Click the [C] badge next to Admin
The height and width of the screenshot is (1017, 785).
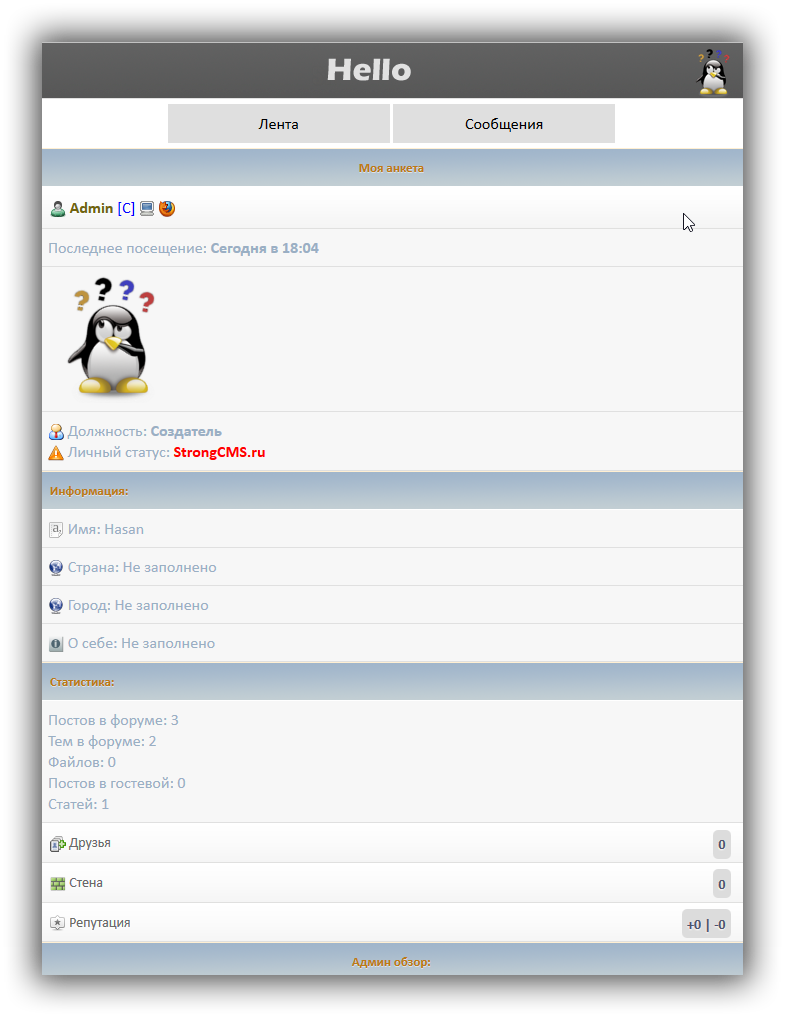(x=126, y=209)
